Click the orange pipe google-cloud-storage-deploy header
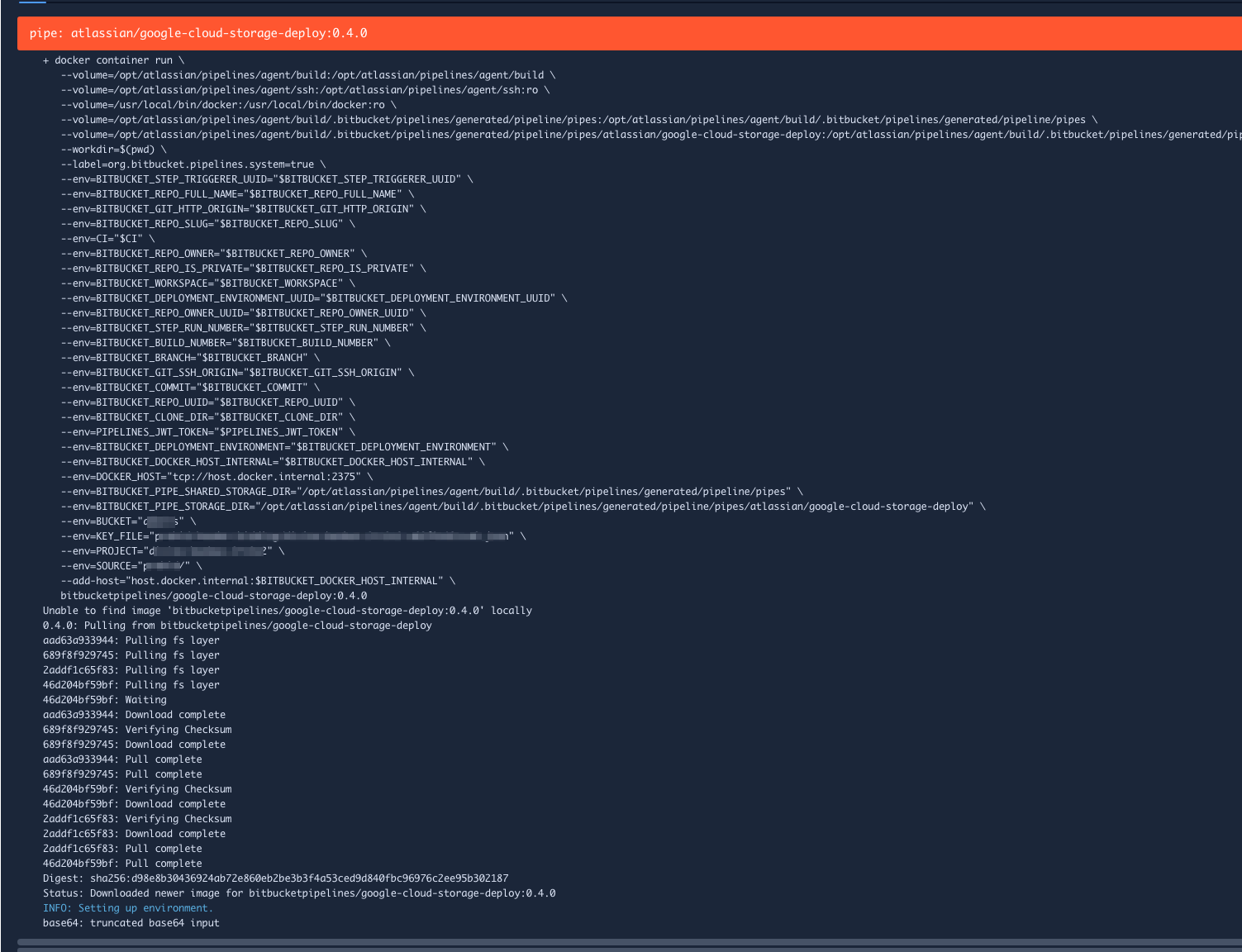The width and height of the screenshot is (1242, 952). point(630,33)
